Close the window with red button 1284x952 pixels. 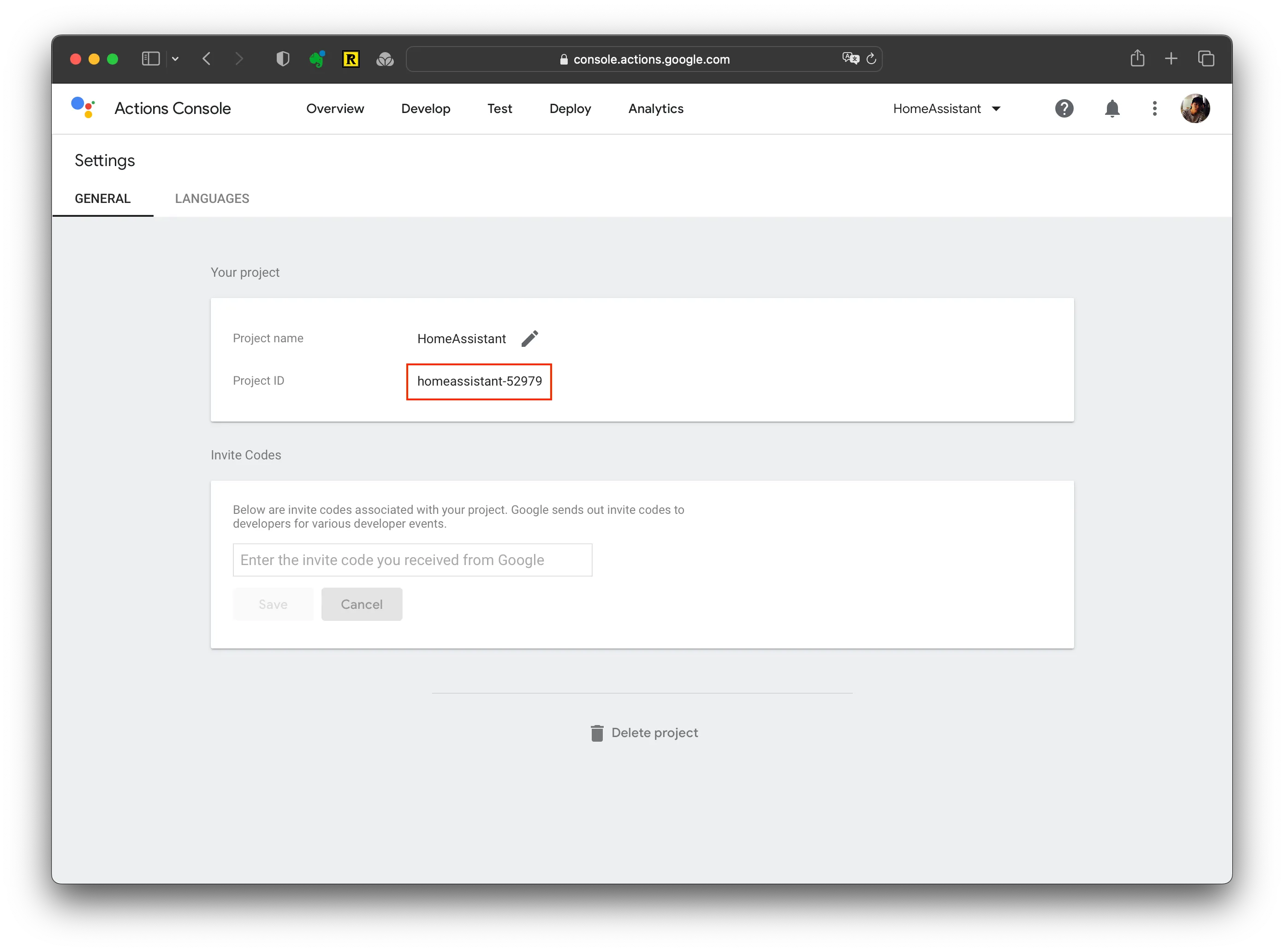tap(75, 59)
